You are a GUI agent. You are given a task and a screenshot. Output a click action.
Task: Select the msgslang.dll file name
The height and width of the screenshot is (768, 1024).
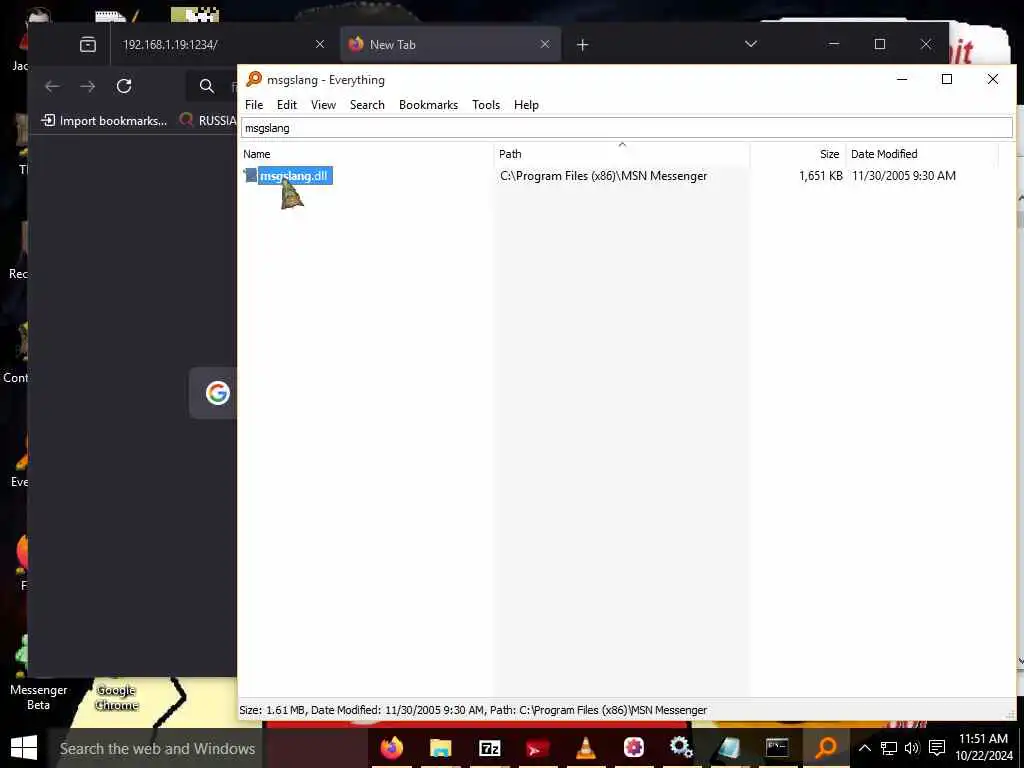click(295, 176)
